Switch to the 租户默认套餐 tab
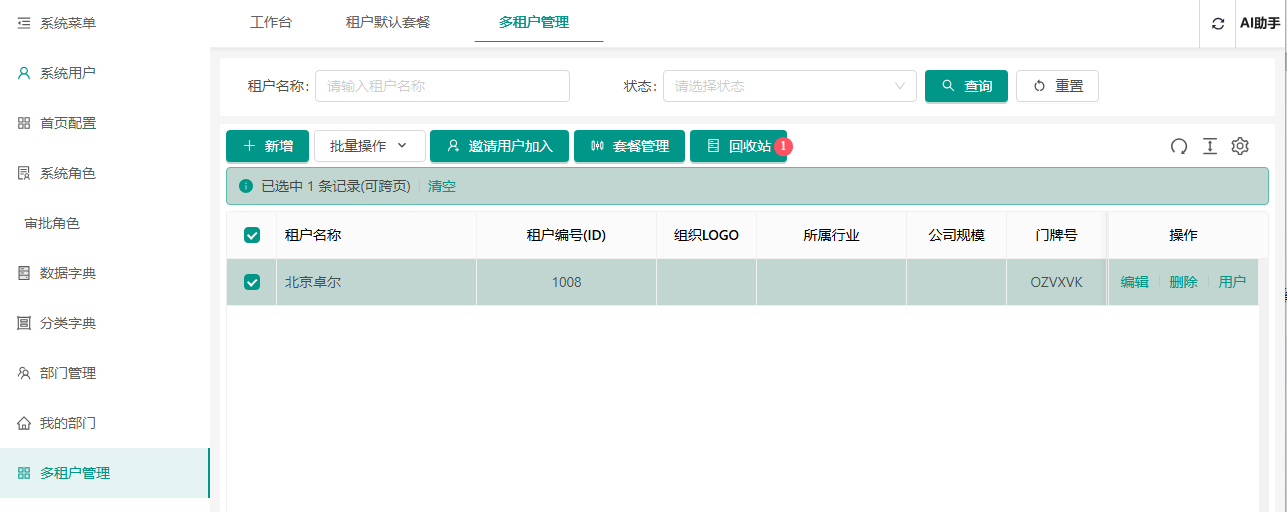The height and width of the screenshot is (512, 1287). 387,22
